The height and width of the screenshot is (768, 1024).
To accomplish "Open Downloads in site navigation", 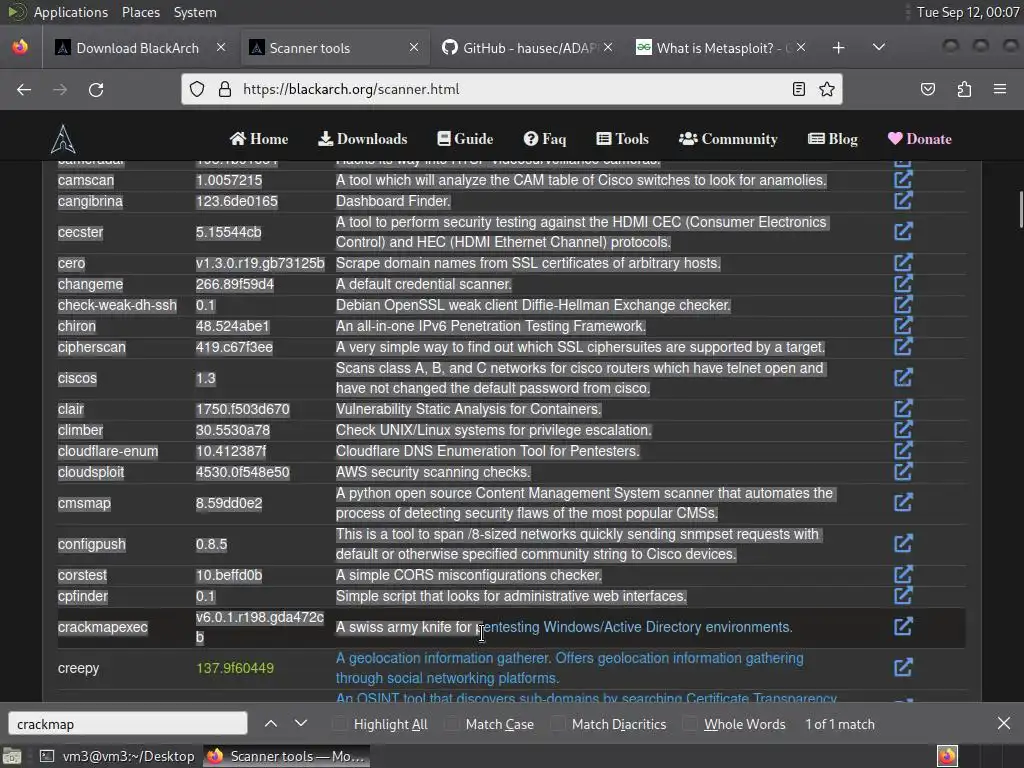I will tap(362, 139).
